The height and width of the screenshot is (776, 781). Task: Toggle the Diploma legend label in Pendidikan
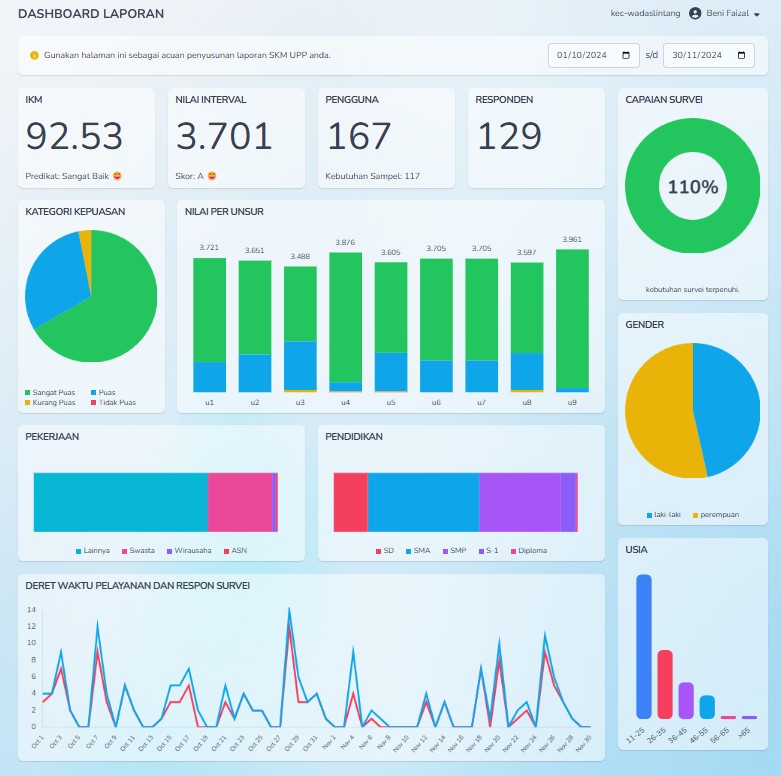(x=532, y=551)
